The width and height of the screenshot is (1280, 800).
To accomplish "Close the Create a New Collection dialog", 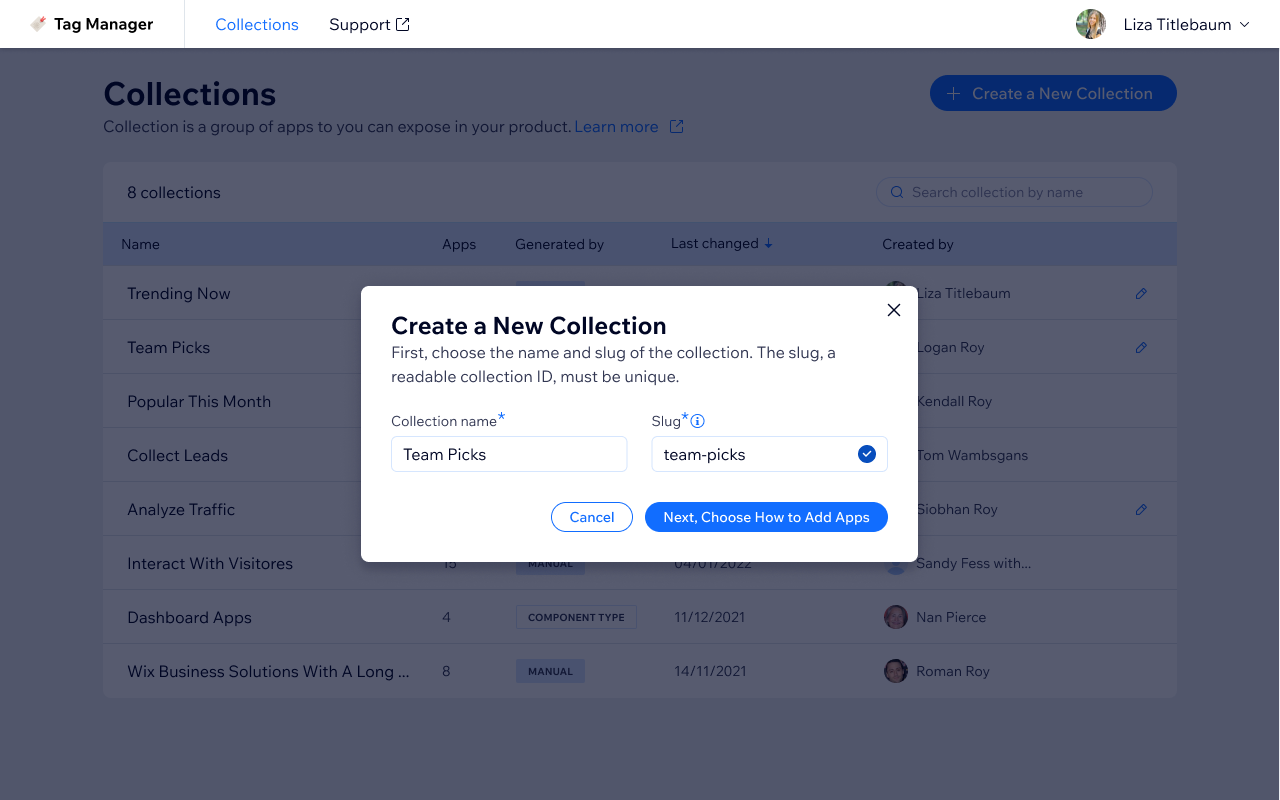I will (894, 310).
